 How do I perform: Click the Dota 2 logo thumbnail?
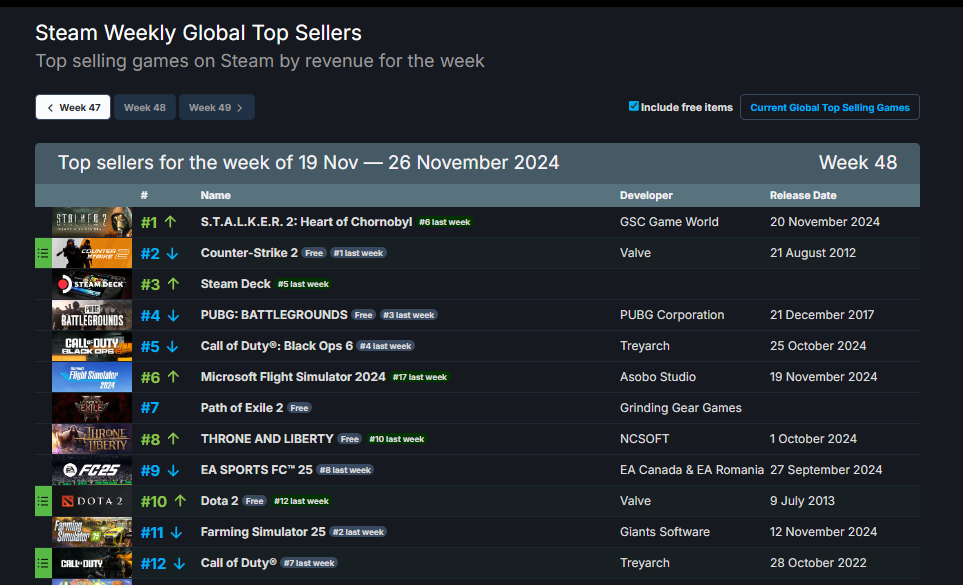click(x=92, y=501)
